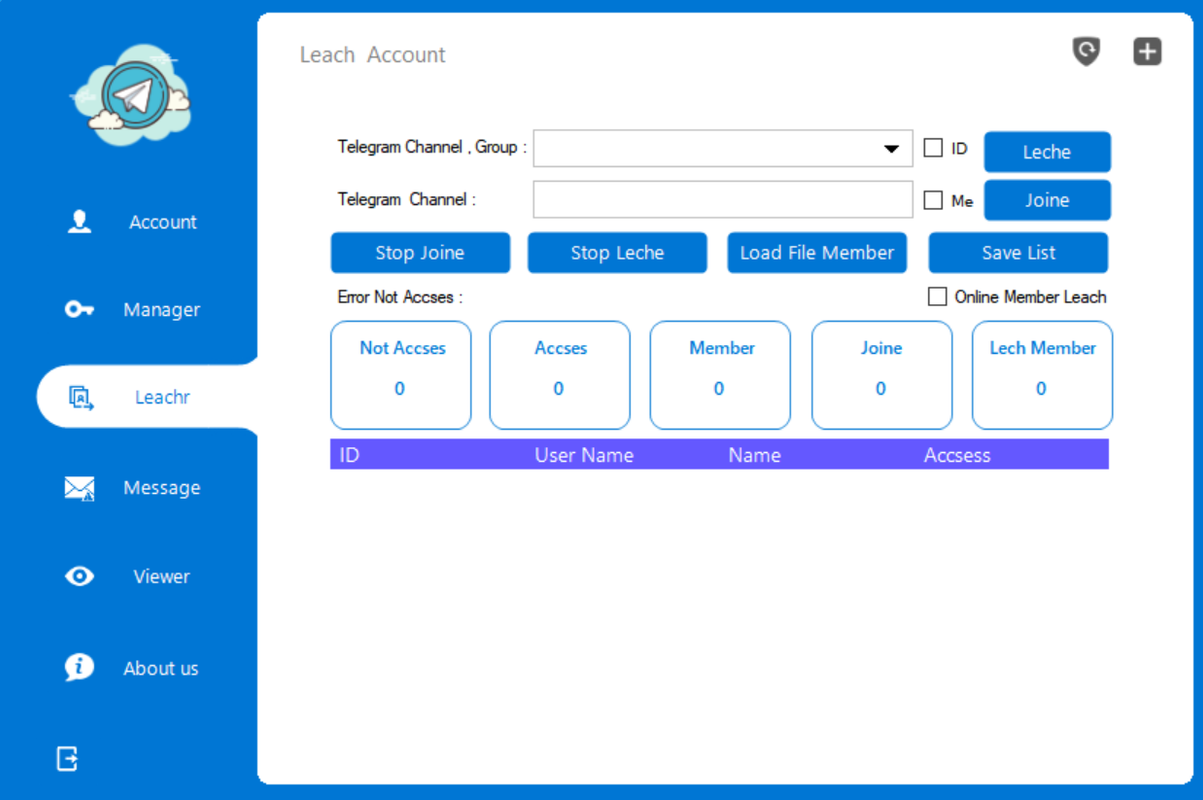Click the Name column header

pyautogui.click(x=754, y=455)
